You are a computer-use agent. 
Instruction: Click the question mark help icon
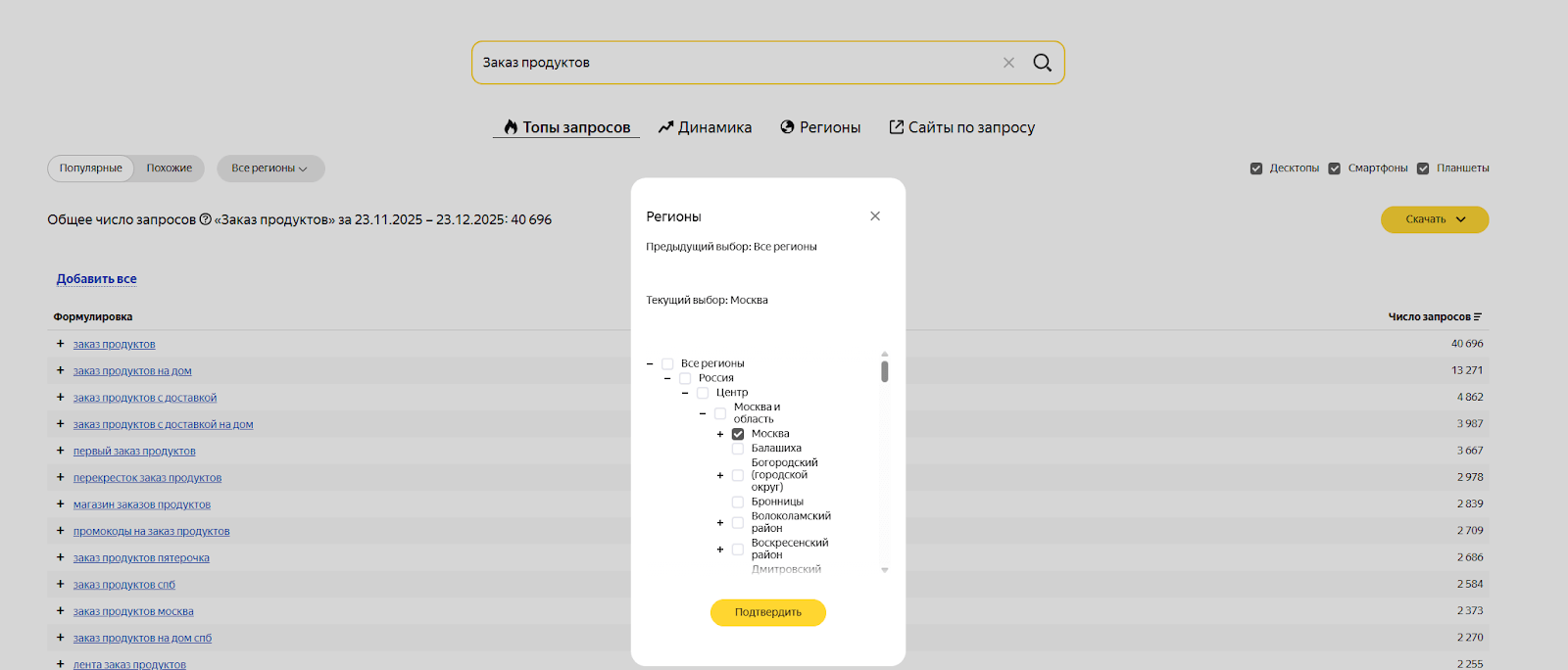coord(206,219)
